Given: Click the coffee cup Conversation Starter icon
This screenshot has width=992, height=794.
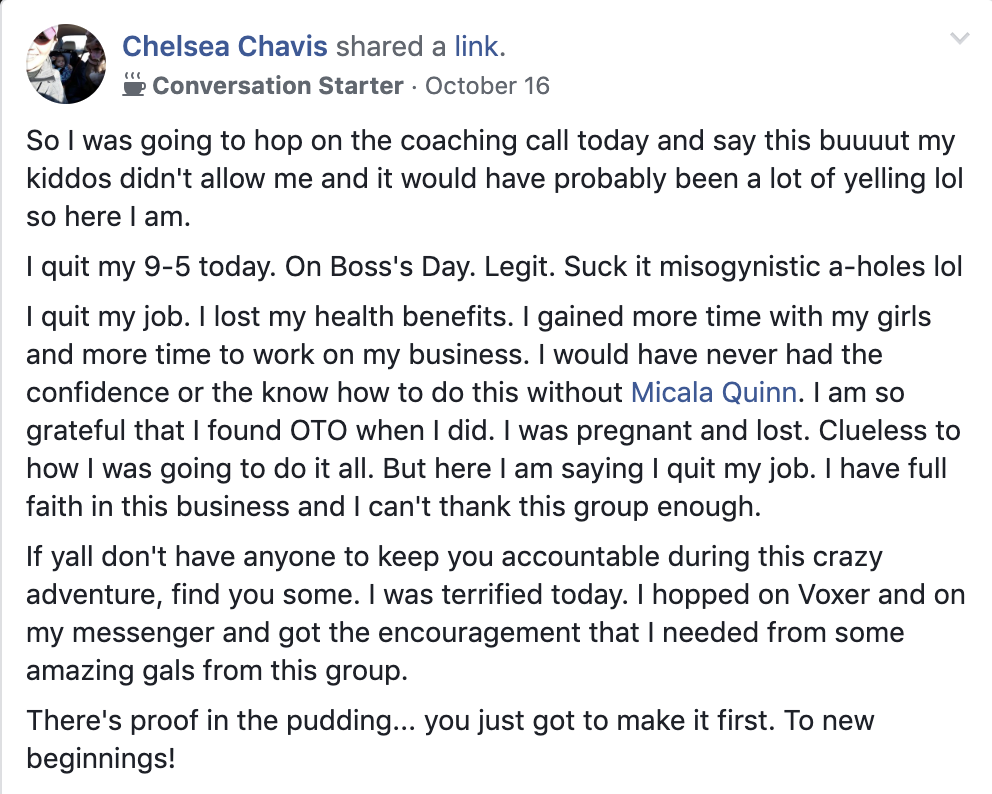Looking at the screenshot, I should (133, 85).
